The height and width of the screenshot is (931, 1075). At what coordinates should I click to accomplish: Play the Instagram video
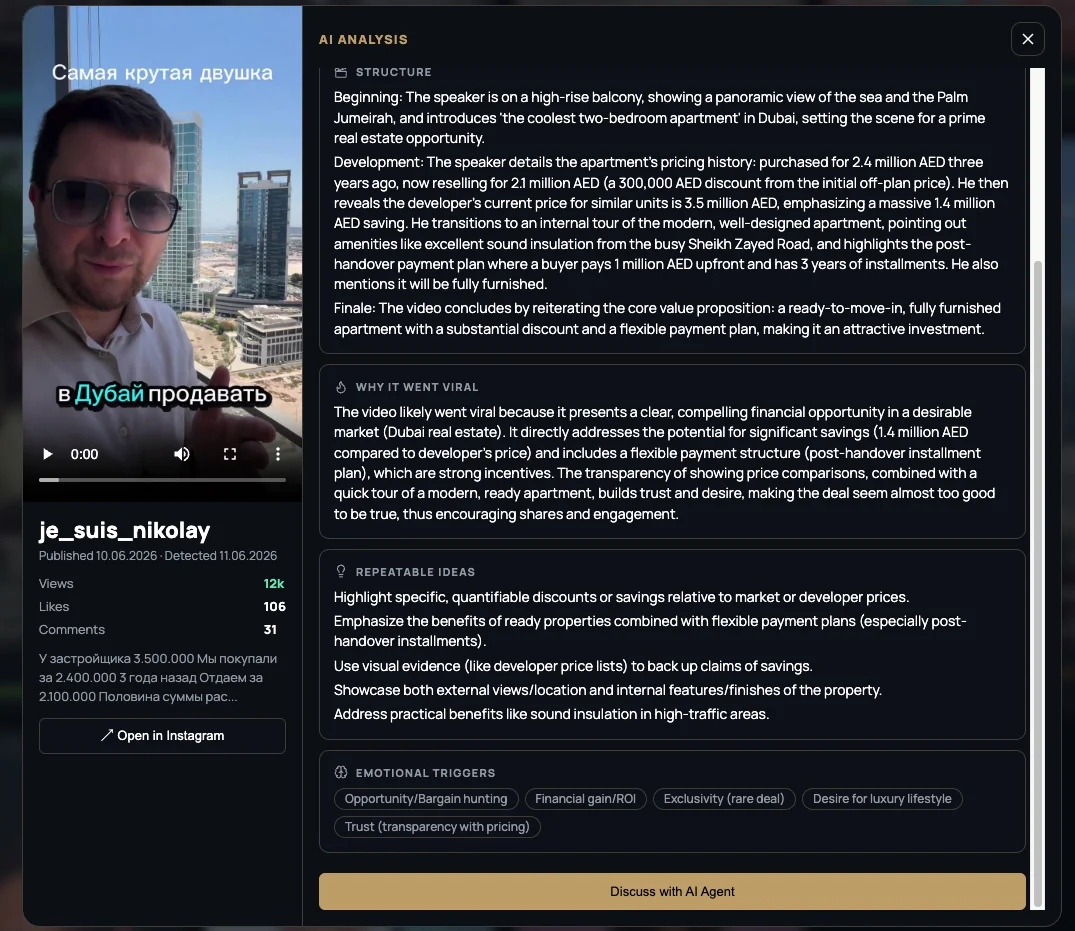pyautogui.click(x=47, y=454)
